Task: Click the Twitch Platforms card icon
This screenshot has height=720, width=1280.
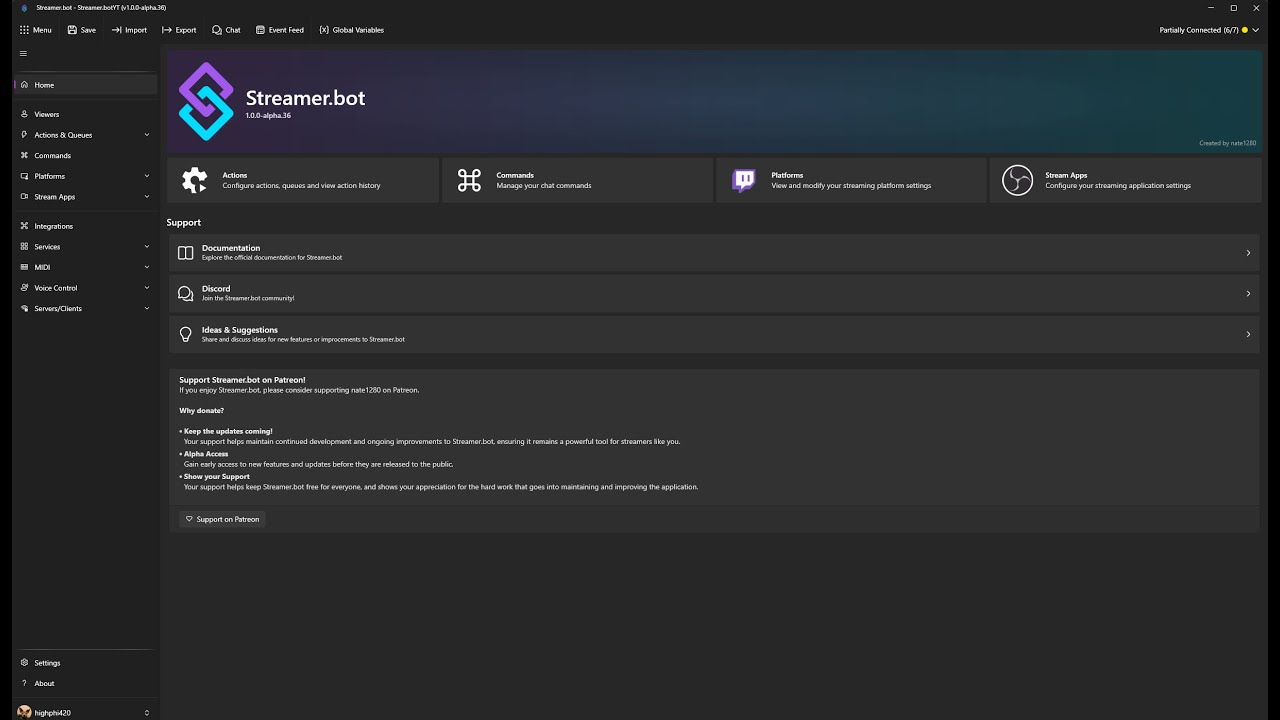Action: point(743,180)
